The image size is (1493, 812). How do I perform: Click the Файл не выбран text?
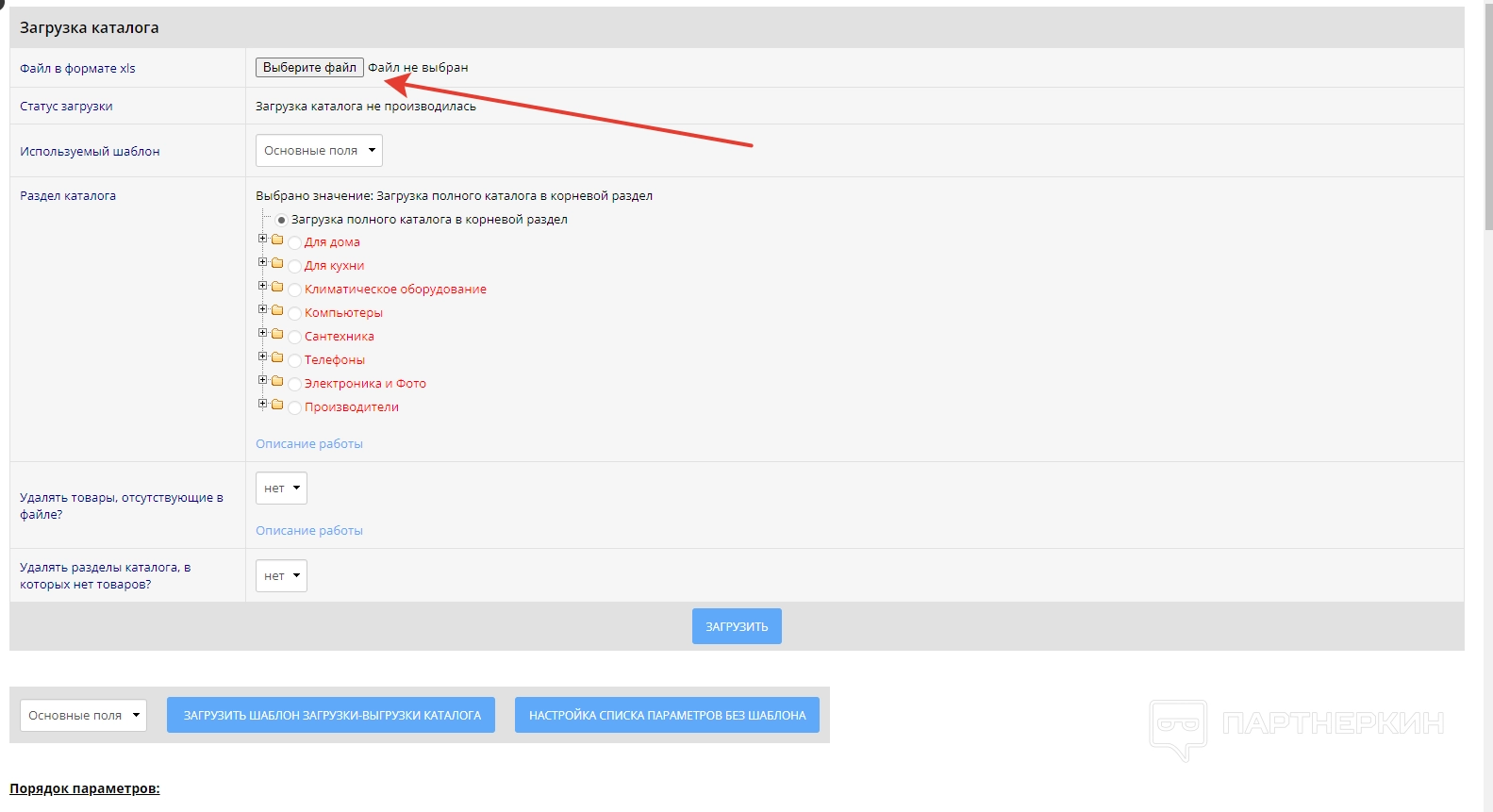coord(418,68)
